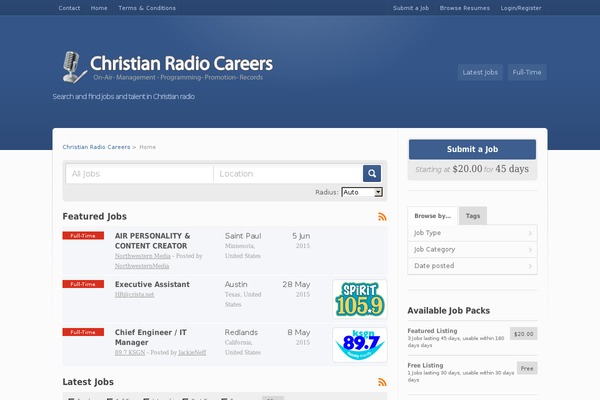Click Full-Time badge on Executive Assistant job
The width and height of the screenshot is (600, 400).
point(83,284)
